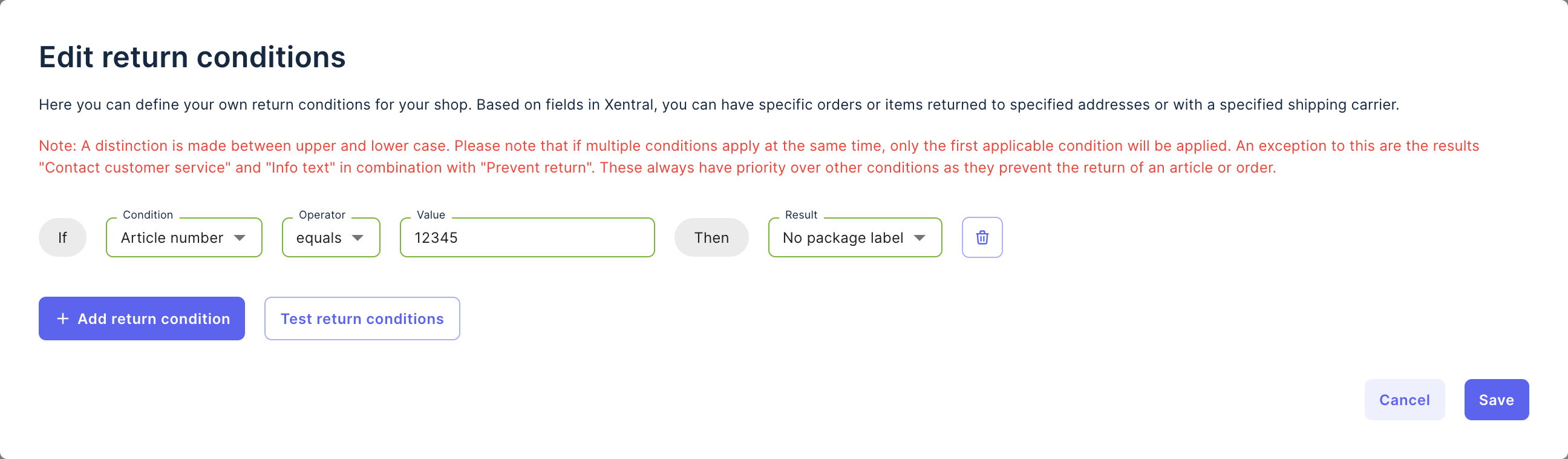Click the "Condition" field label
The image size is (1568, 459).
click(x=148, y=214)
